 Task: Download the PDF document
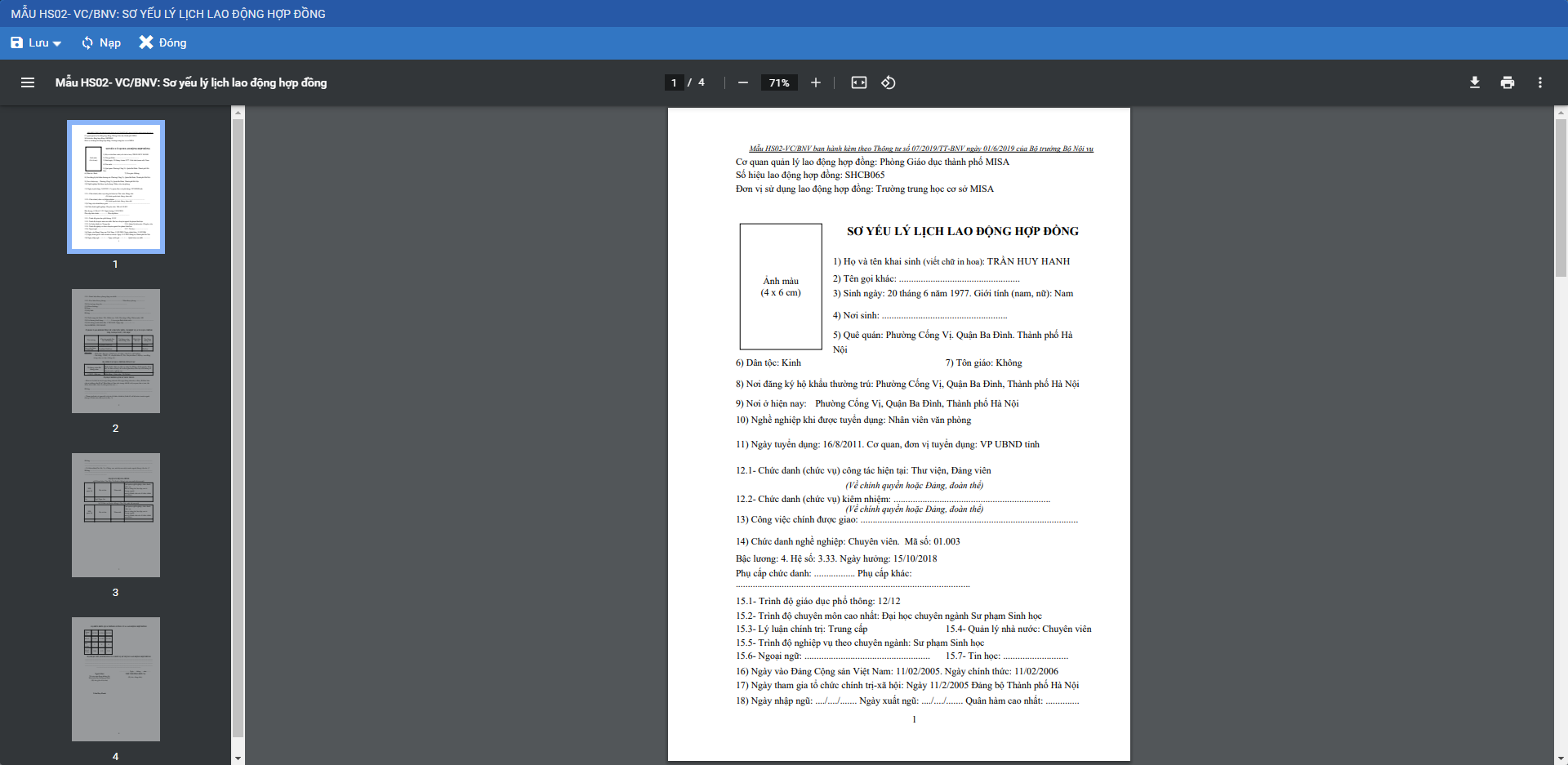point(1474,82)
